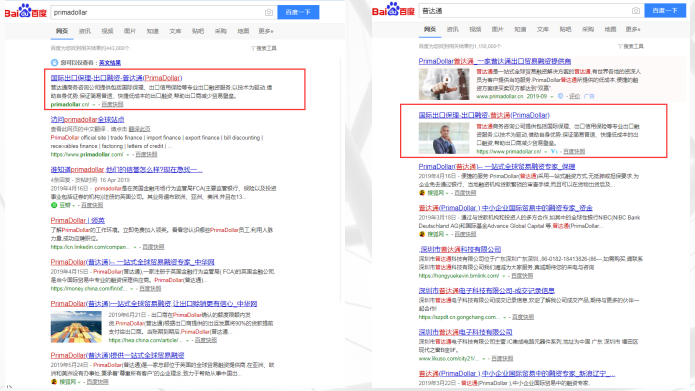Open 深圳市普达通电子科技有限公司-成交记录信息 result
This screenshot has height=391, width=695.
487,291
